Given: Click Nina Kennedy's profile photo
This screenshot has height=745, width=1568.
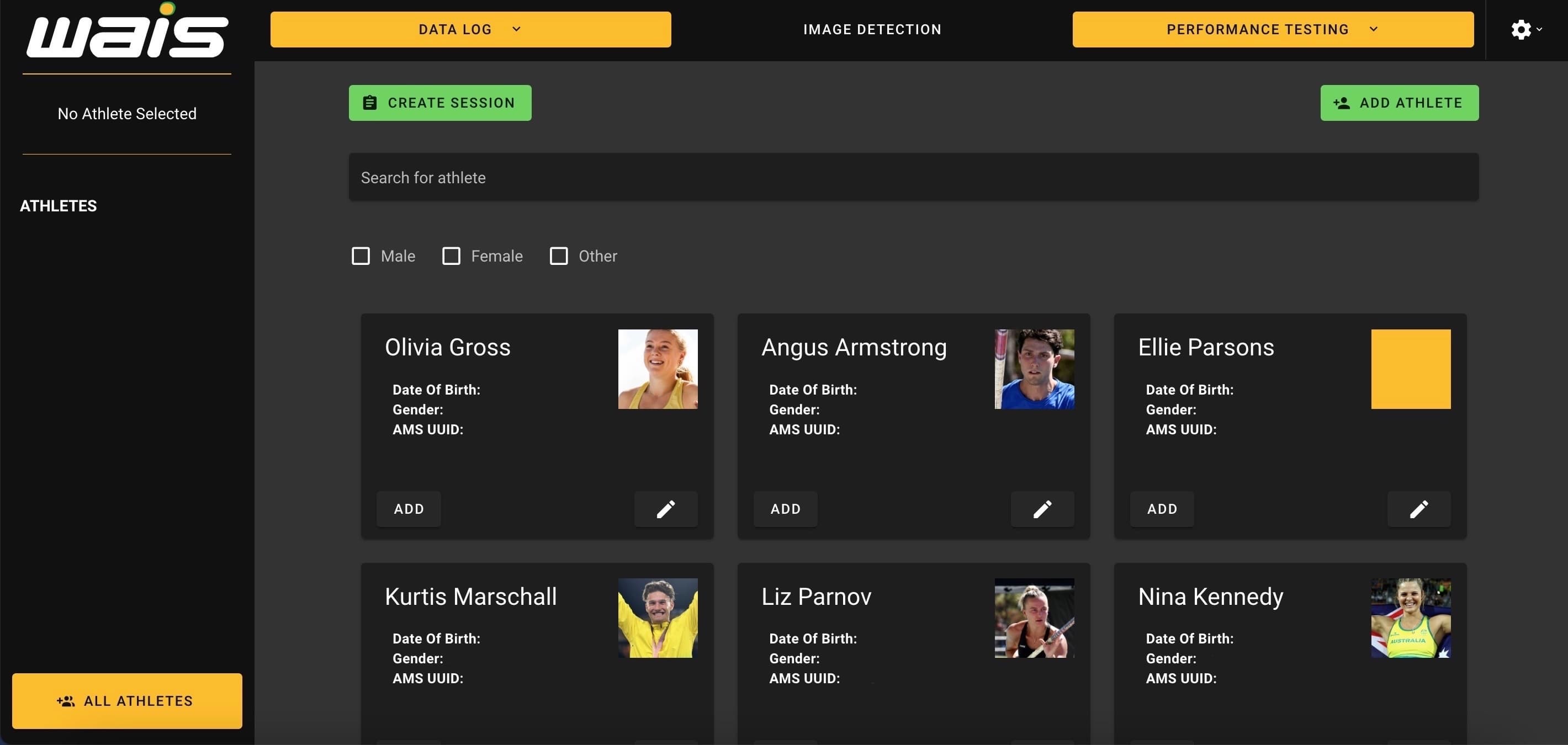Looking at the screenshot, I should [1410, 618].
